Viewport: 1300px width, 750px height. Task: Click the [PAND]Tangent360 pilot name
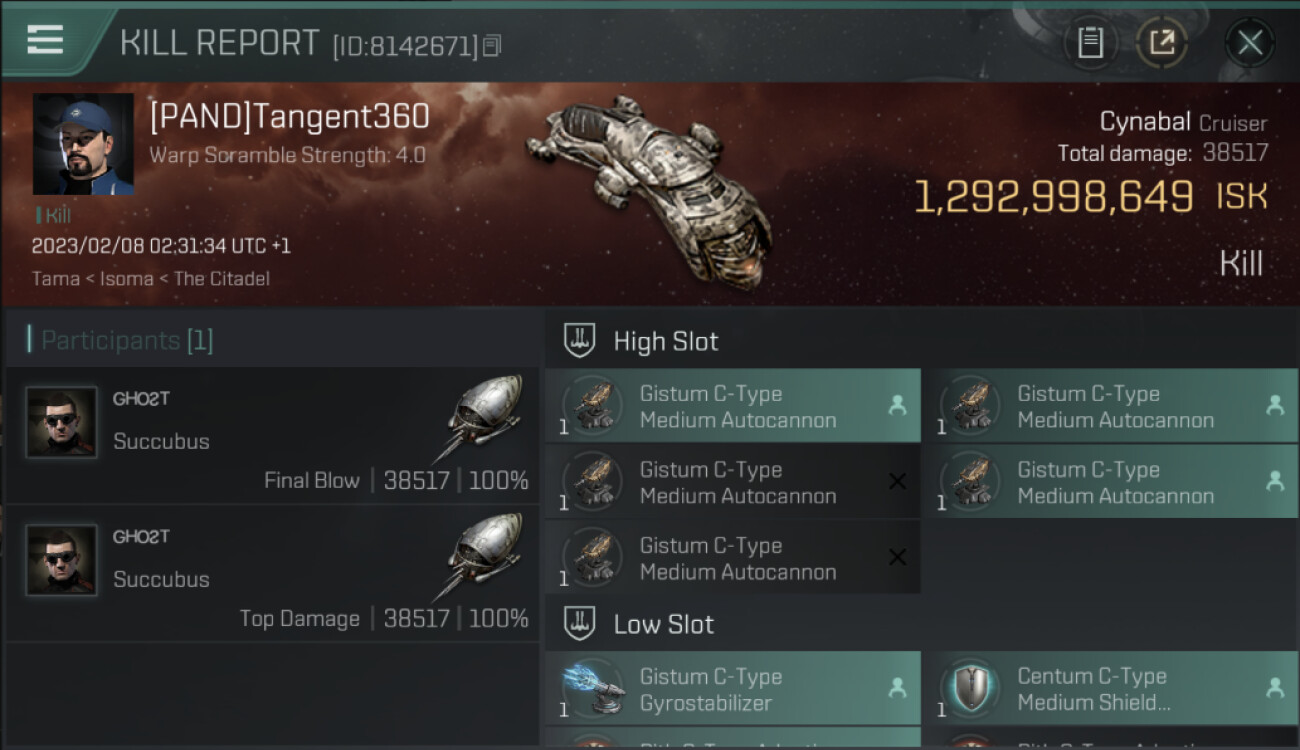290,117
